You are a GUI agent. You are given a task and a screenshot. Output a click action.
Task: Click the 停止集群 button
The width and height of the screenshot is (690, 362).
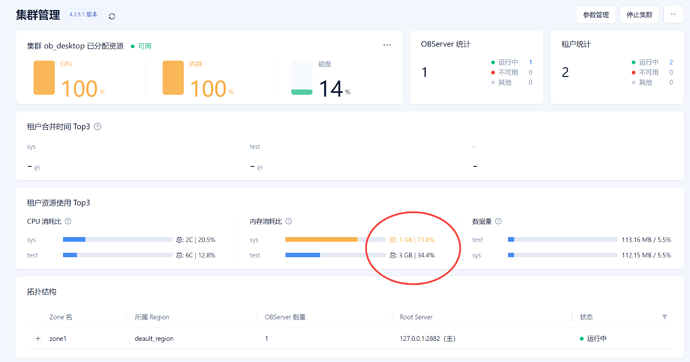coord(639,15)
